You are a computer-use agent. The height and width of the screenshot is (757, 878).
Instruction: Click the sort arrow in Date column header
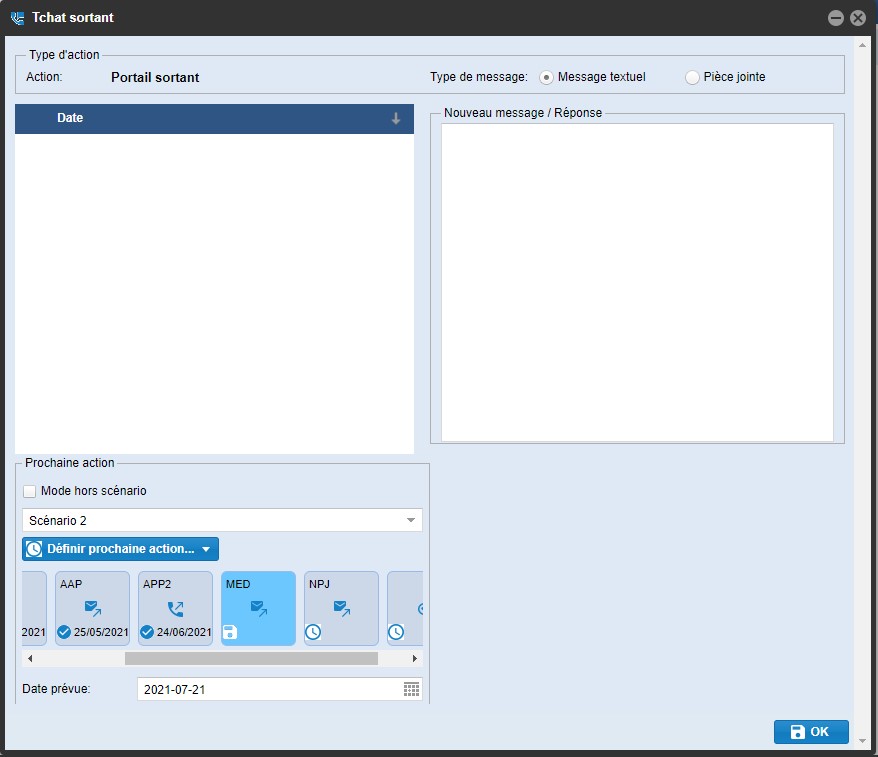coord(396,118)
